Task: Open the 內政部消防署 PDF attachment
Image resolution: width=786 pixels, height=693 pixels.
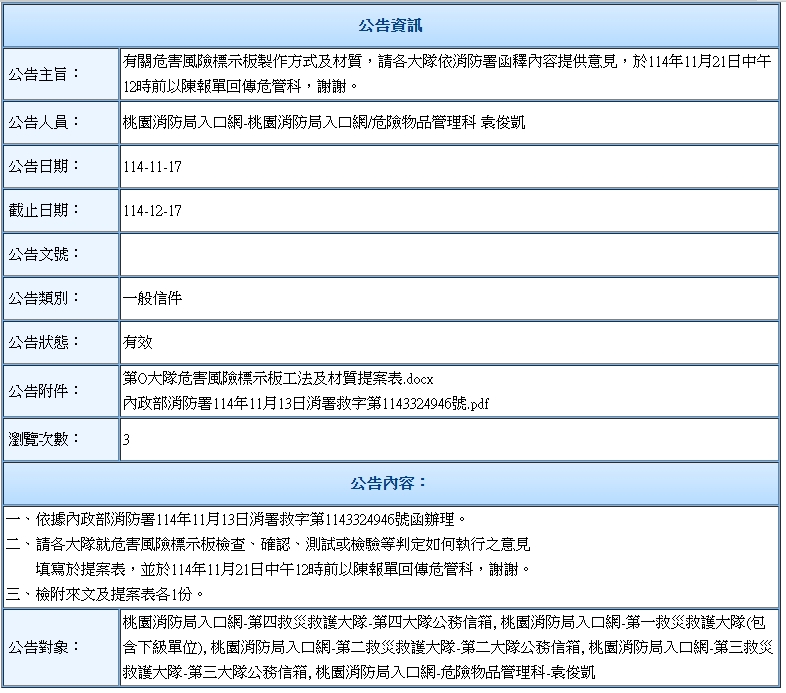Action: [305, 403]
